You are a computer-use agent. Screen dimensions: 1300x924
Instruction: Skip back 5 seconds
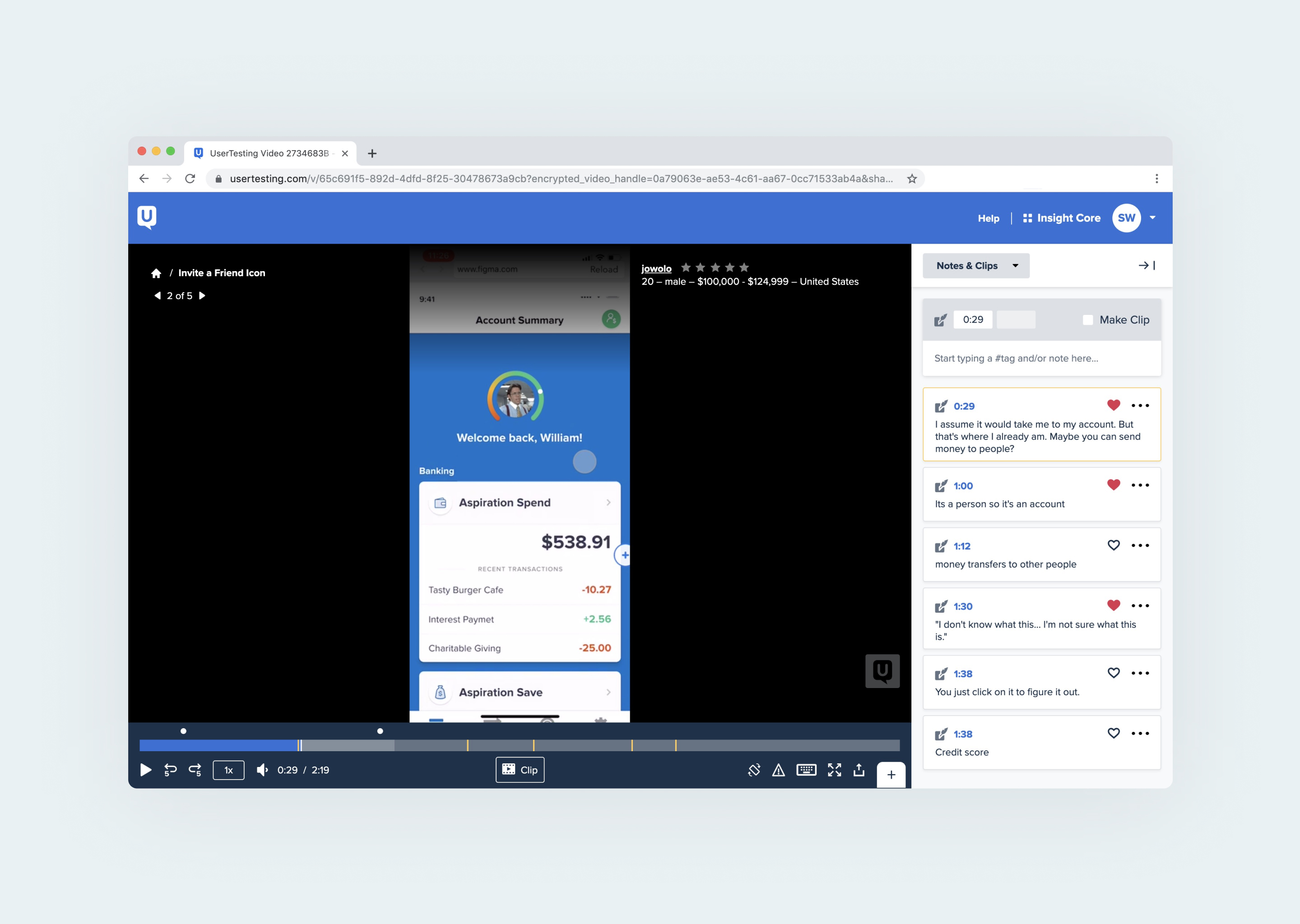pyautogui.click(x=170, y=770)
